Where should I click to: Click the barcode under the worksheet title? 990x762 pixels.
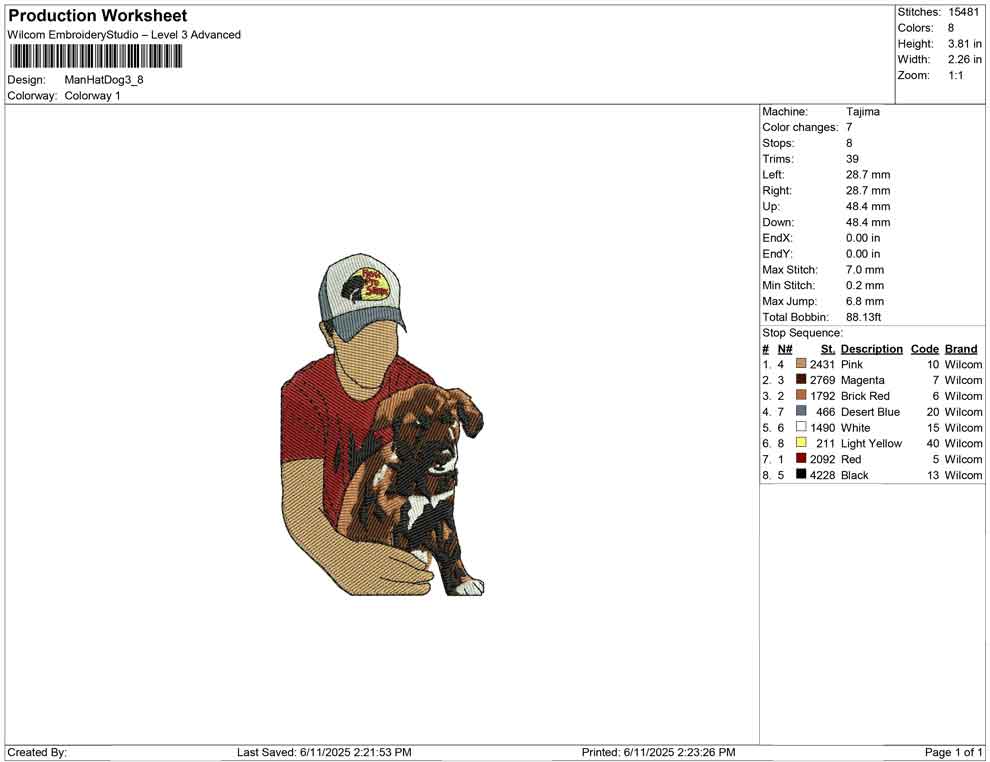(x=95, y=57)
